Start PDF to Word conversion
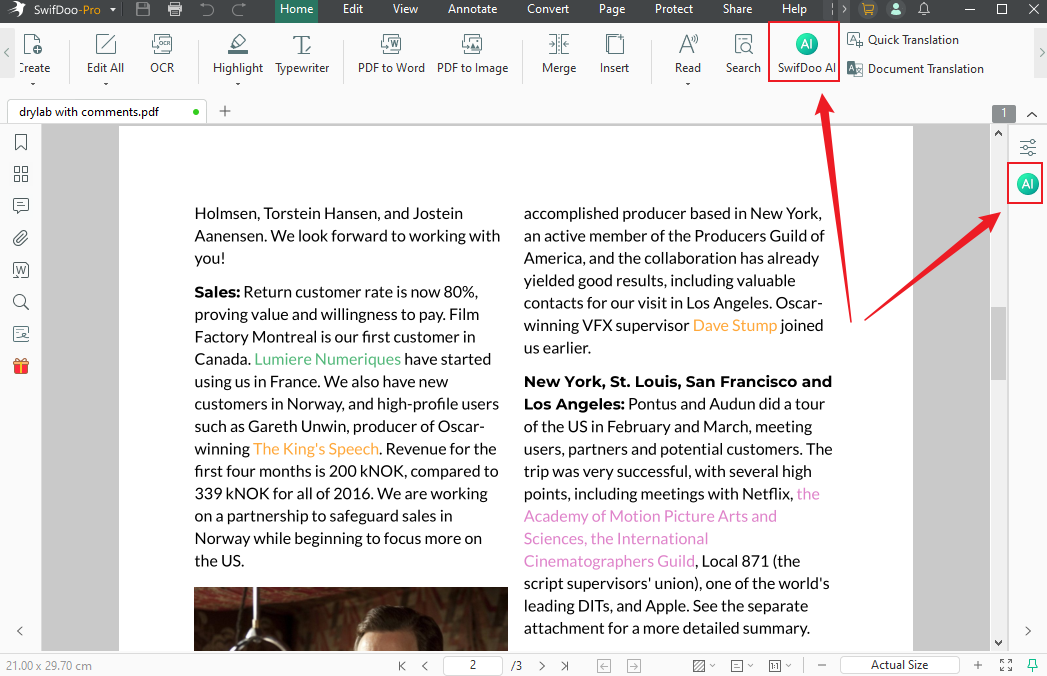Image resolution: width=1047 pixels, height=676 pixels. [391, 54]
